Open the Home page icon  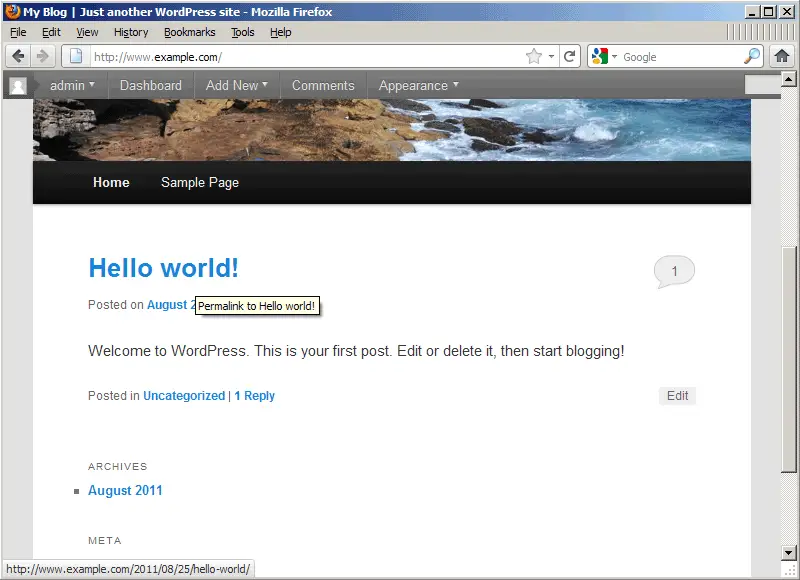pos(782,56)
